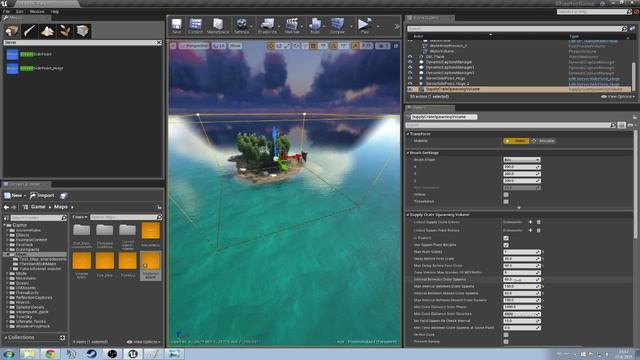
Task: Click Game in the Content Browser breadcrumb
Action: pos(38,207)
